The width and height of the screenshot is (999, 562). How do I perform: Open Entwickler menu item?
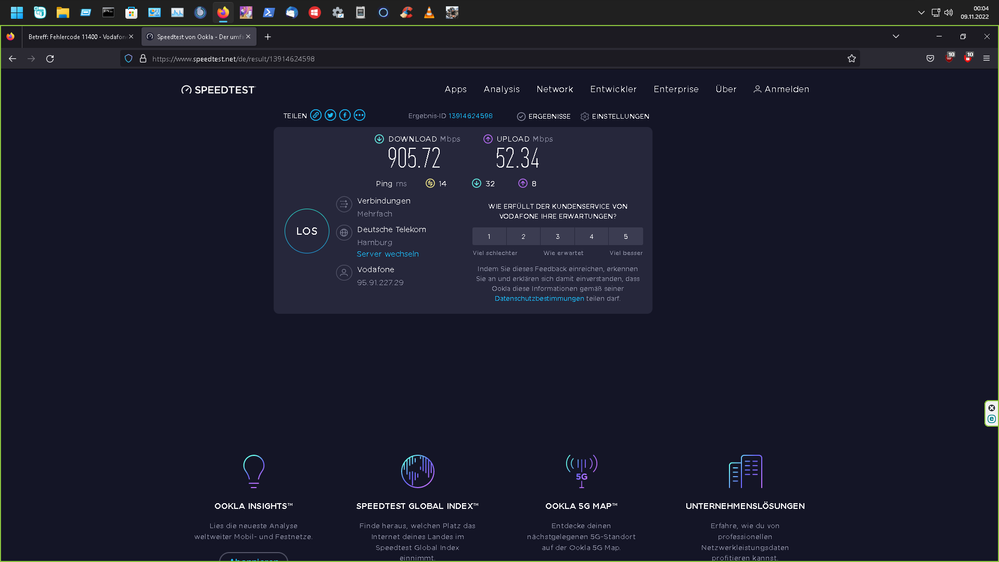(x=614, y=89)
